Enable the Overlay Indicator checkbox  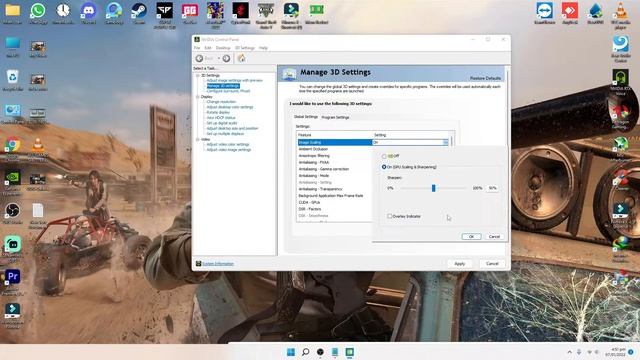[x=389, y=216]
